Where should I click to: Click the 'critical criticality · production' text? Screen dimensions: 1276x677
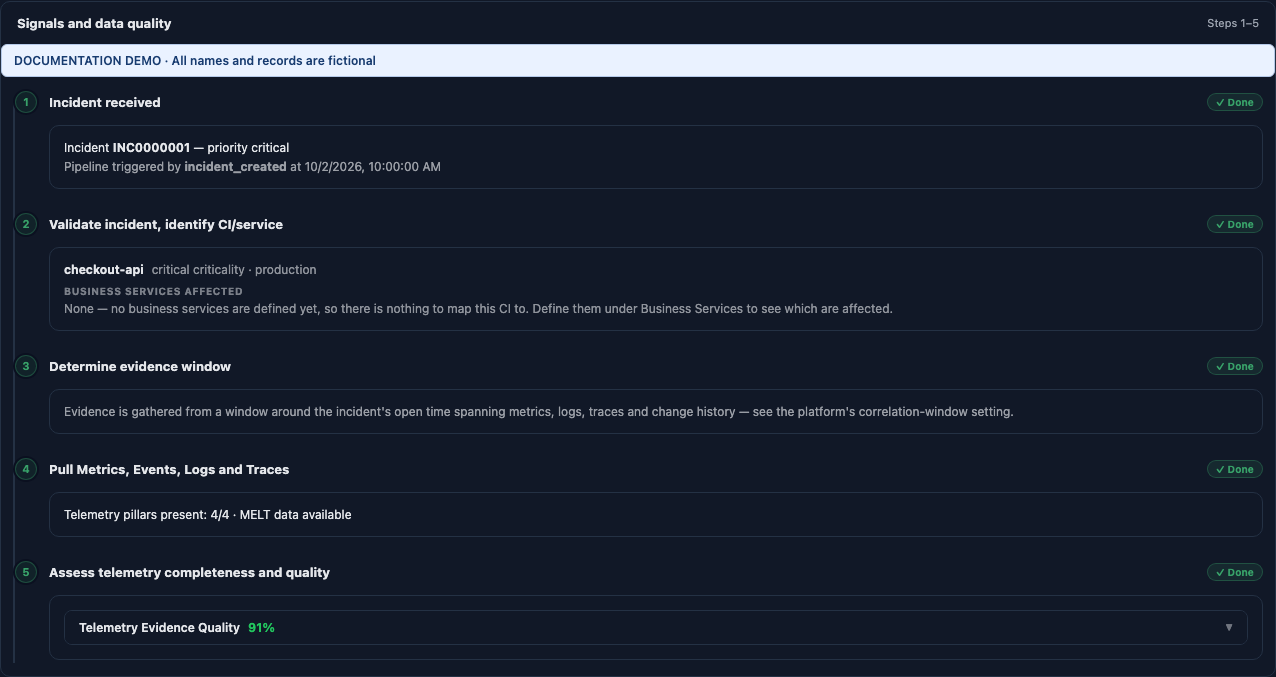(x=234, y=270)
